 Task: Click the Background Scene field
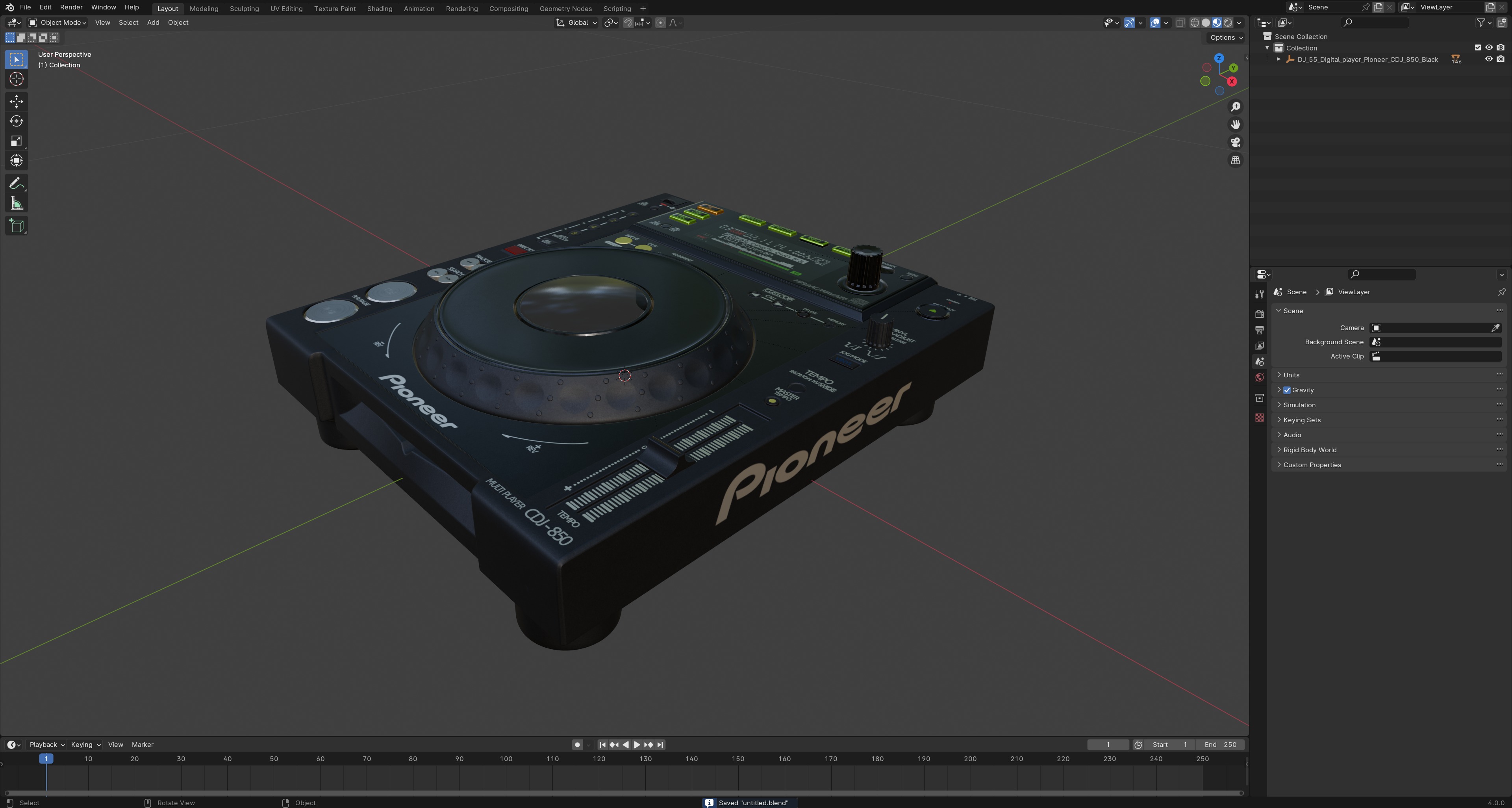pos(1435,342)
